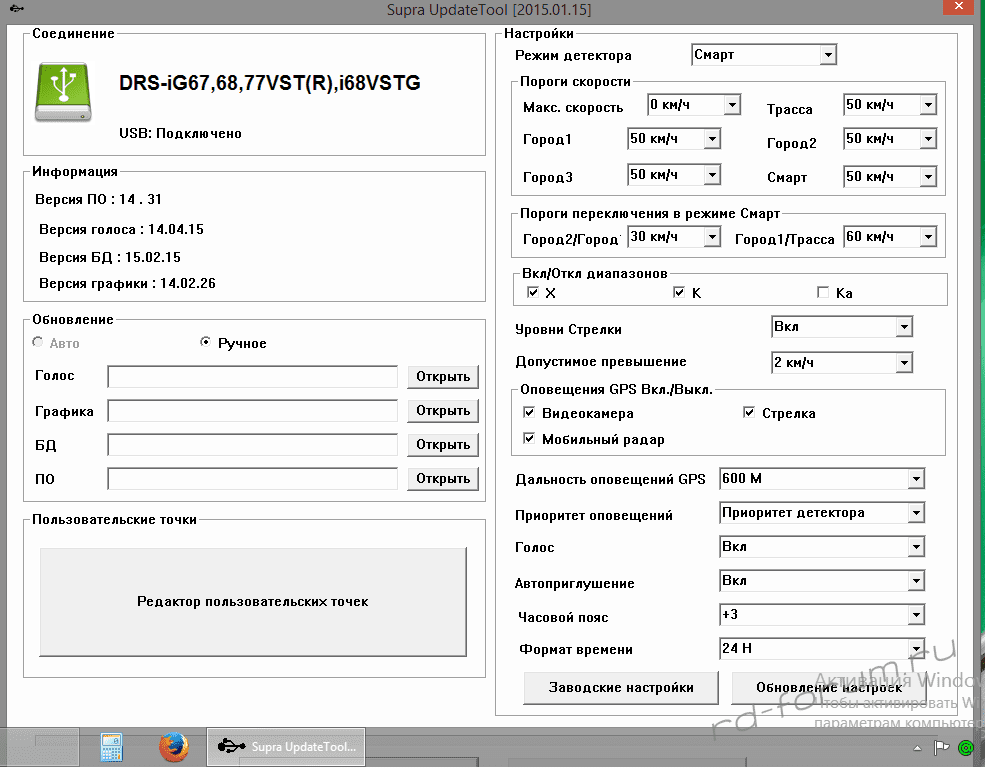The image size is (985, 769).
Task: Switch to Supra UpdateTool taskbar button
Action: [x=286, y=746]
